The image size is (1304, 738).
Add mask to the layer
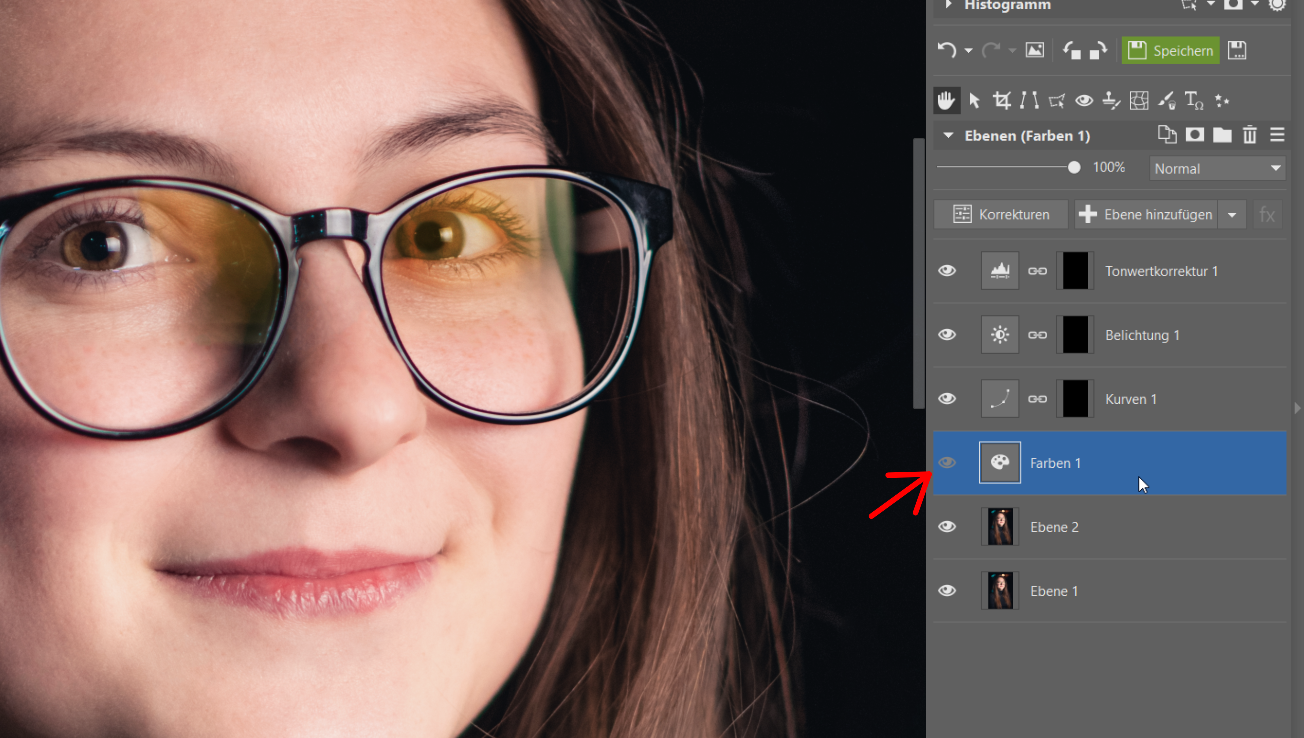click(1194, 135)
